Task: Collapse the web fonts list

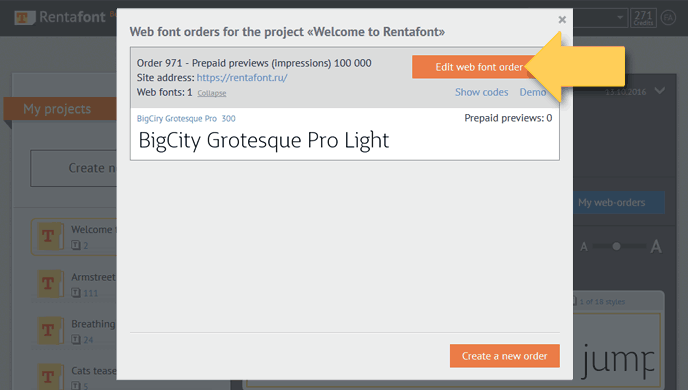Action: click(x=211, y=93)
